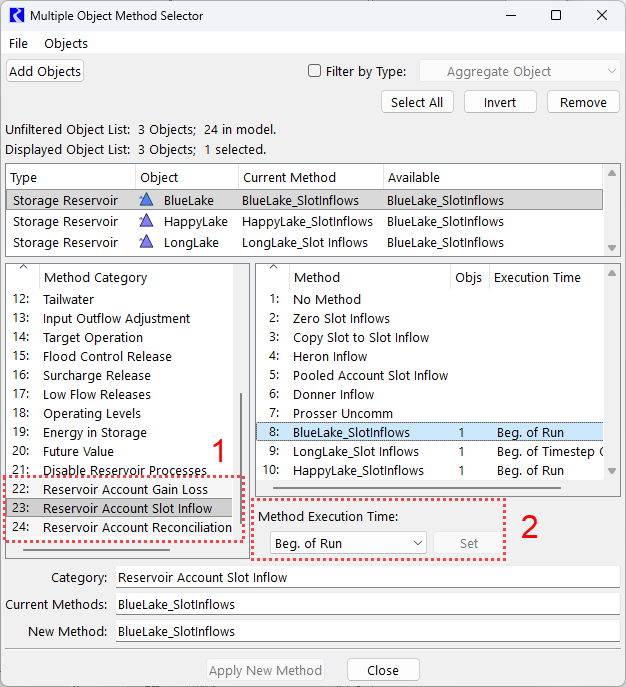Viewport: 626px width, 687px height.
Task: Remove the selected objects
Action: (x=582, y=102)
